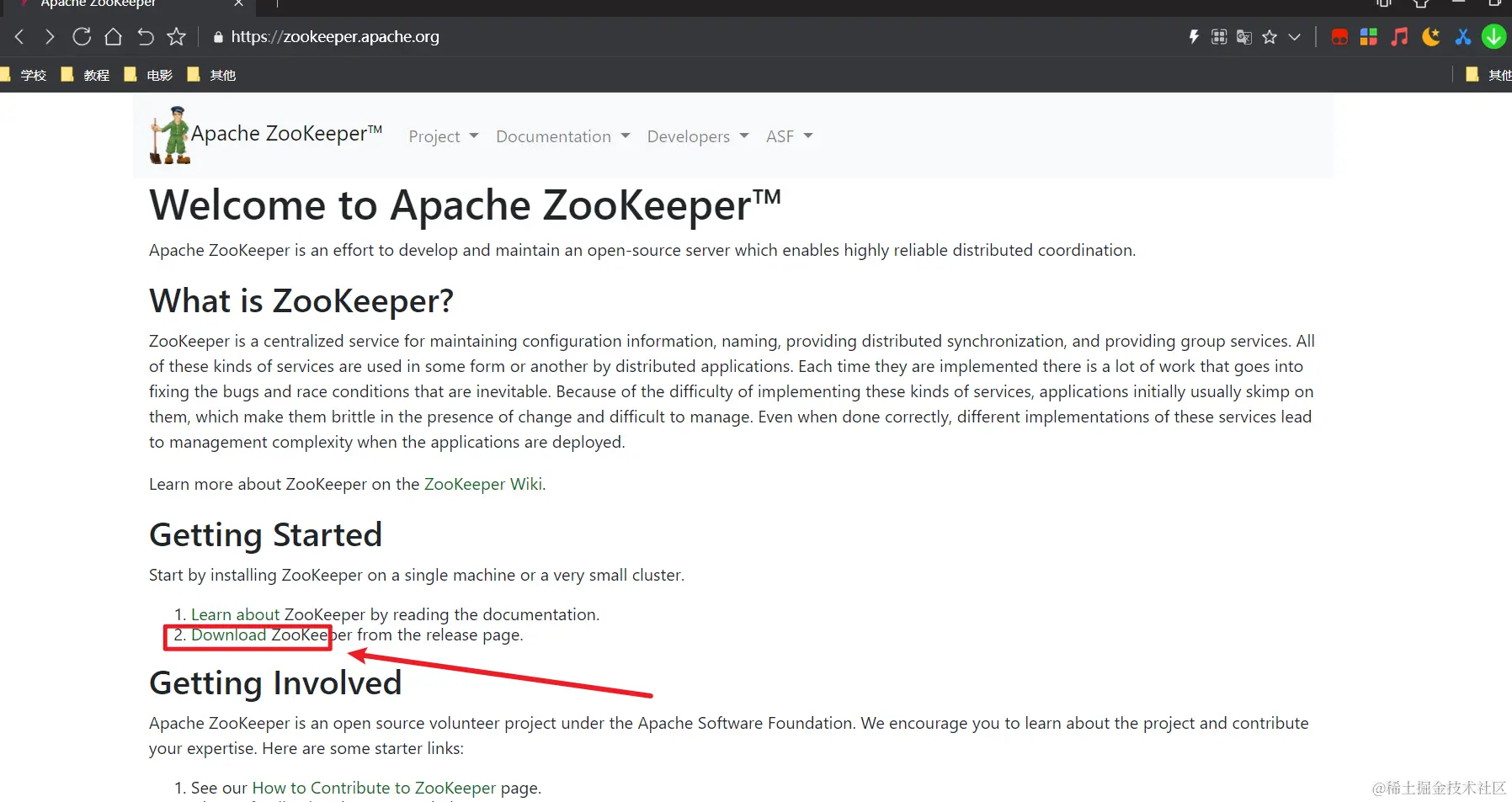Open the 电影 bookmark folder
Image resolution: width=1512 pixels, height=802 pixels.
click(149, 75)
